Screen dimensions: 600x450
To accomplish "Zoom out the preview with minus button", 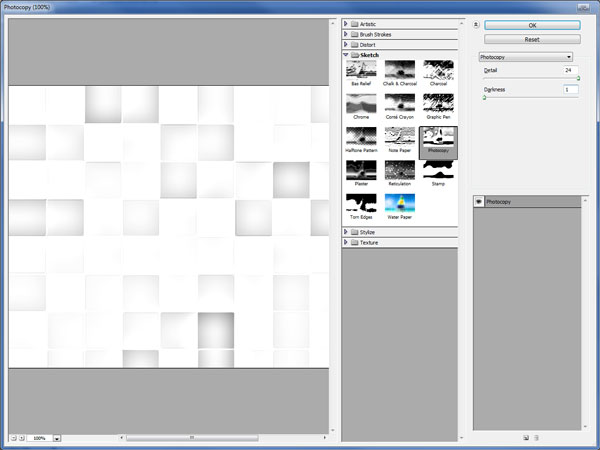I will pos(14,438).
